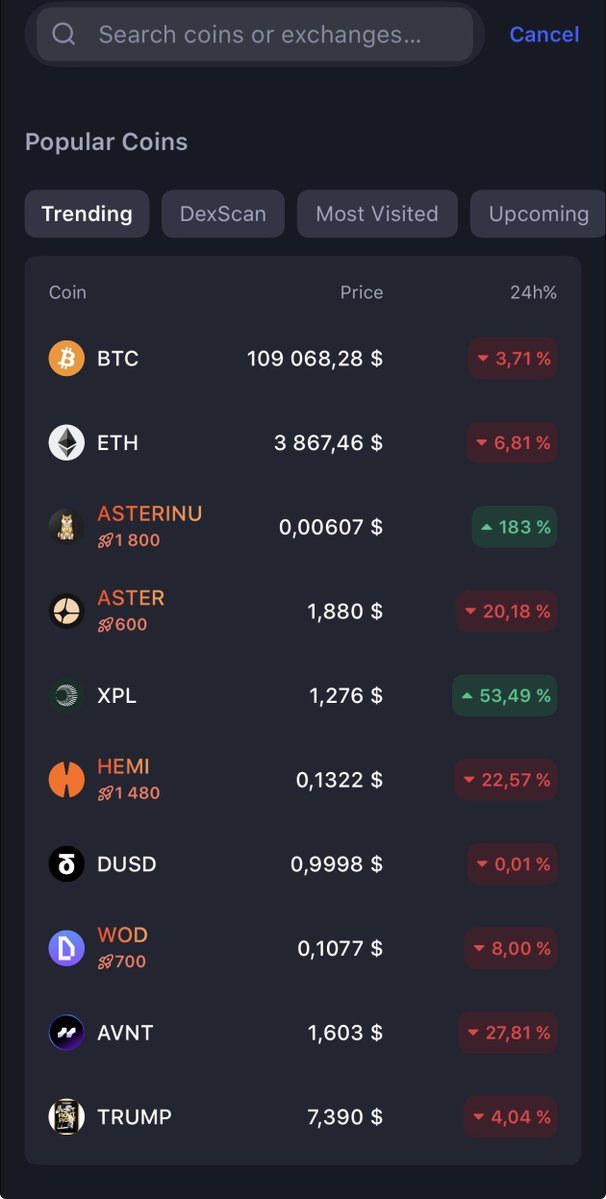606x1199 pixels.
Task: Click the ASTER coin logo
Action: coord(67,611)
